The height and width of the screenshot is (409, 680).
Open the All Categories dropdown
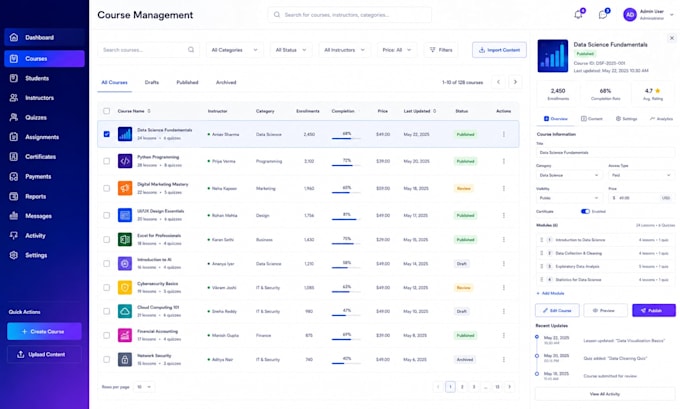click(x=234, y=50)
